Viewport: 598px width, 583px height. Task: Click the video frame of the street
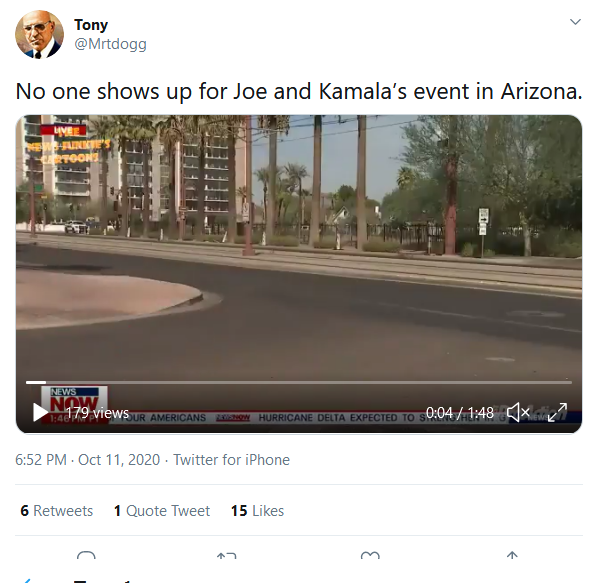pos(299,248)
